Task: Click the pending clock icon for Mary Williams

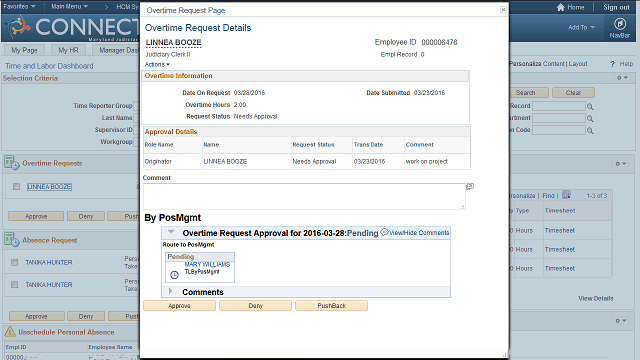Action: 174,275
